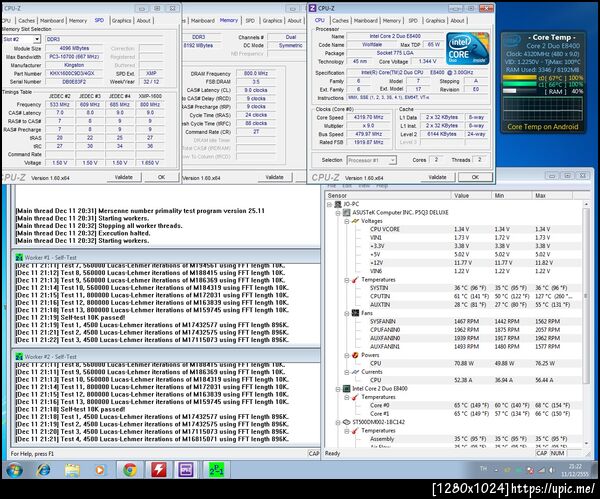Screen dimensions: 600x499
Task: Open the Start menu orb
Action: tap(14, 469)
